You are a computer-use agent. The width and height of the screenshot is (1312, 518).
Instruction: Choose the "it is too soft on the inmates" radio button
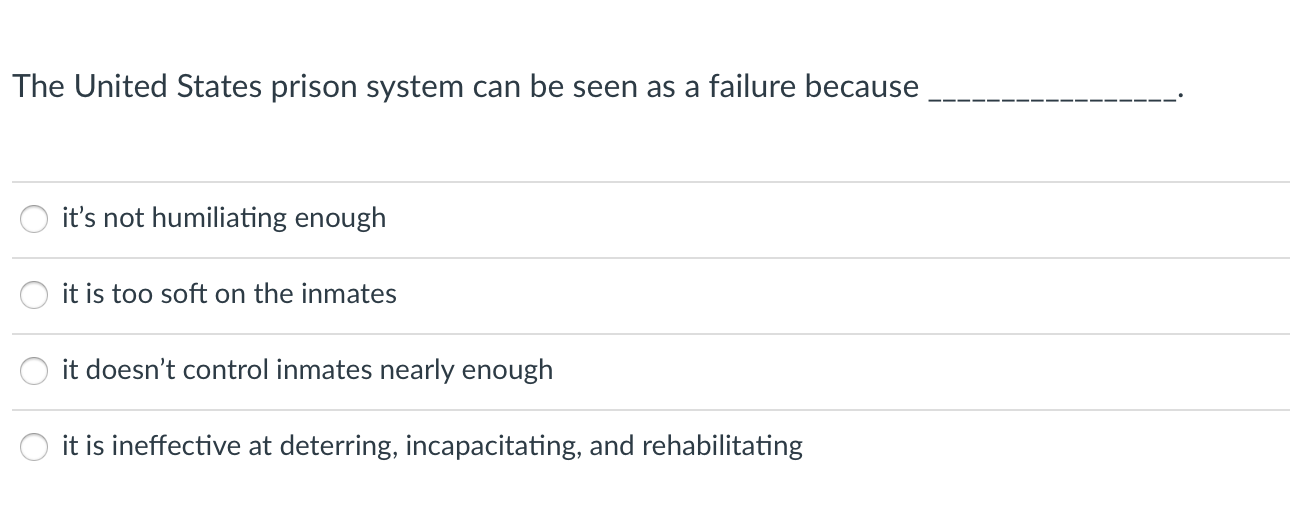(x=36, y=296)
